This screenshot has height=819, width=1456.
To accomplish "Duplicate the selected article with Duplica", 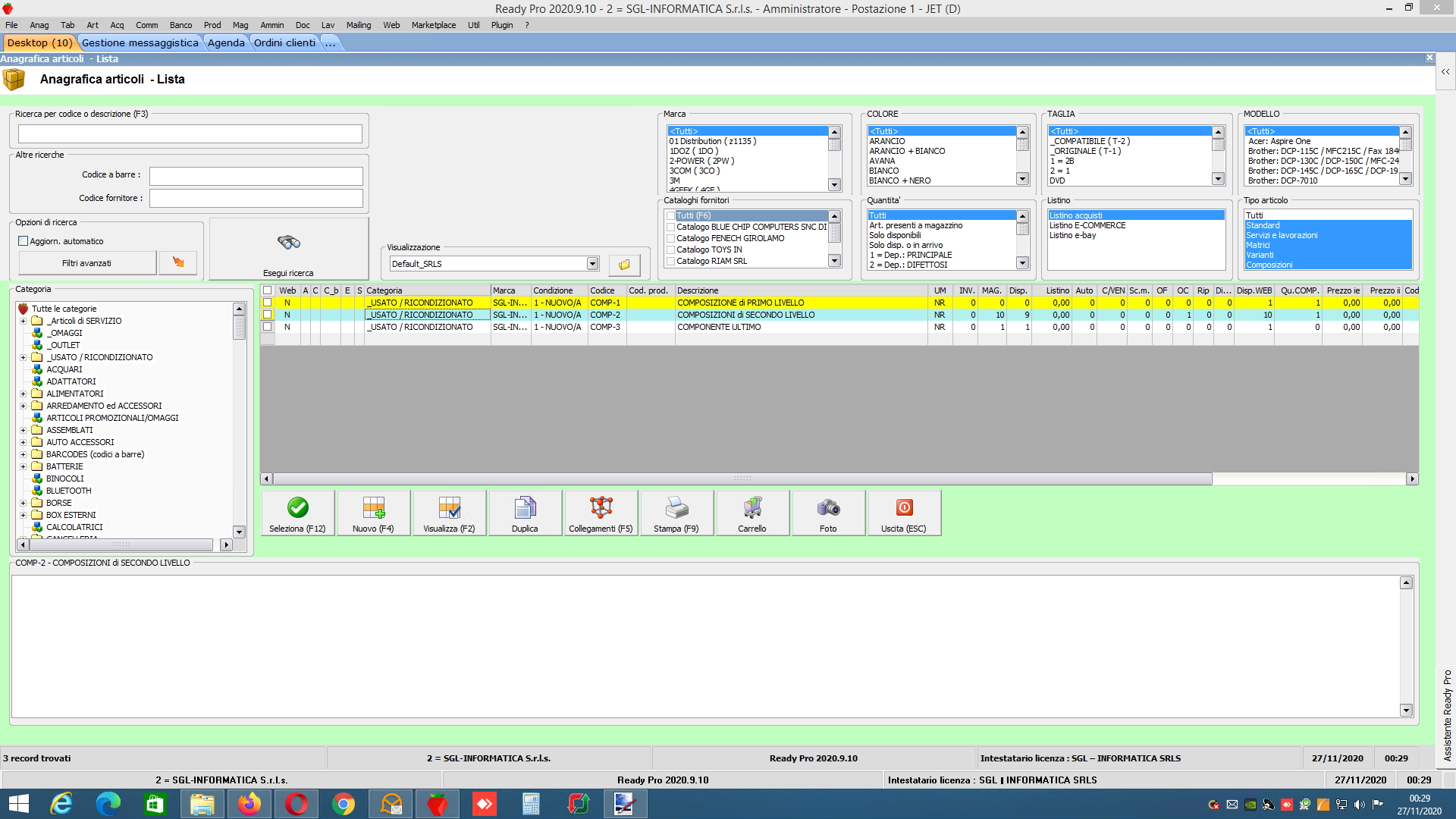I will (525, 513).
